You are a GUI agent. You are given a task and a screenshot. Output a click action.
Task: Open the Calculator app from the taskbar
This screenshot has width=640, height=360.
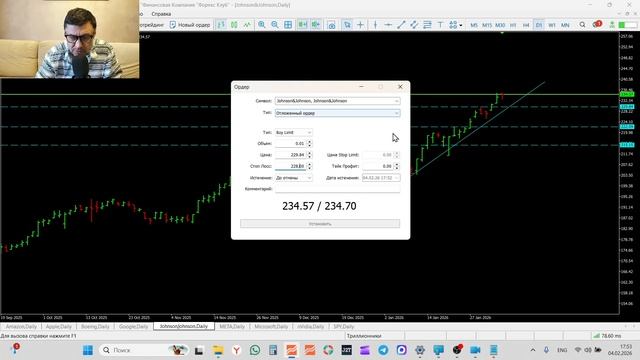tap(273, 350)
